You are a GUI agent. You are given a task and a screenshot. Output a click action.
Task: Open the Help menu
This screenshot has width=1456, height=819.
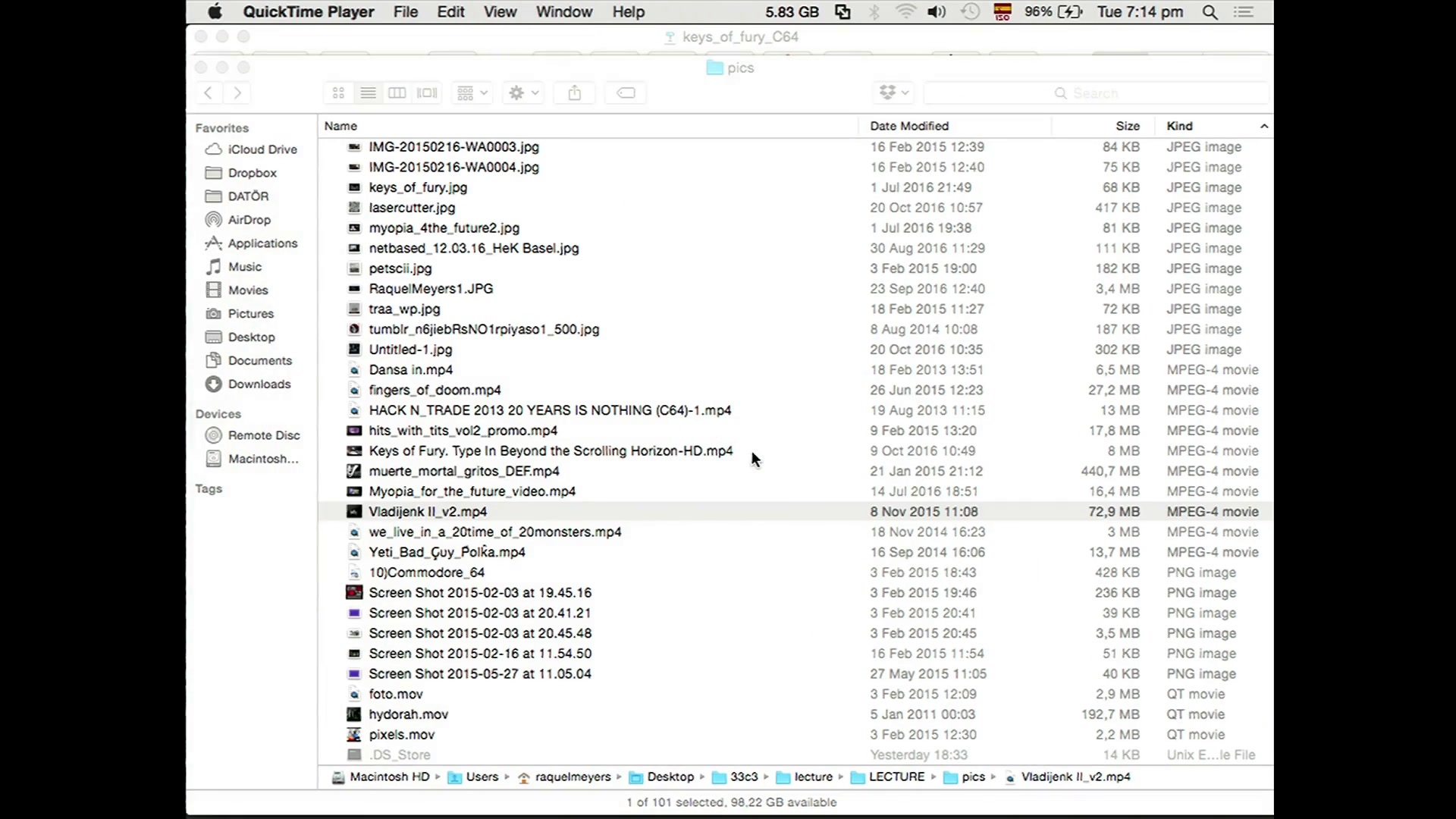(629, 12)
